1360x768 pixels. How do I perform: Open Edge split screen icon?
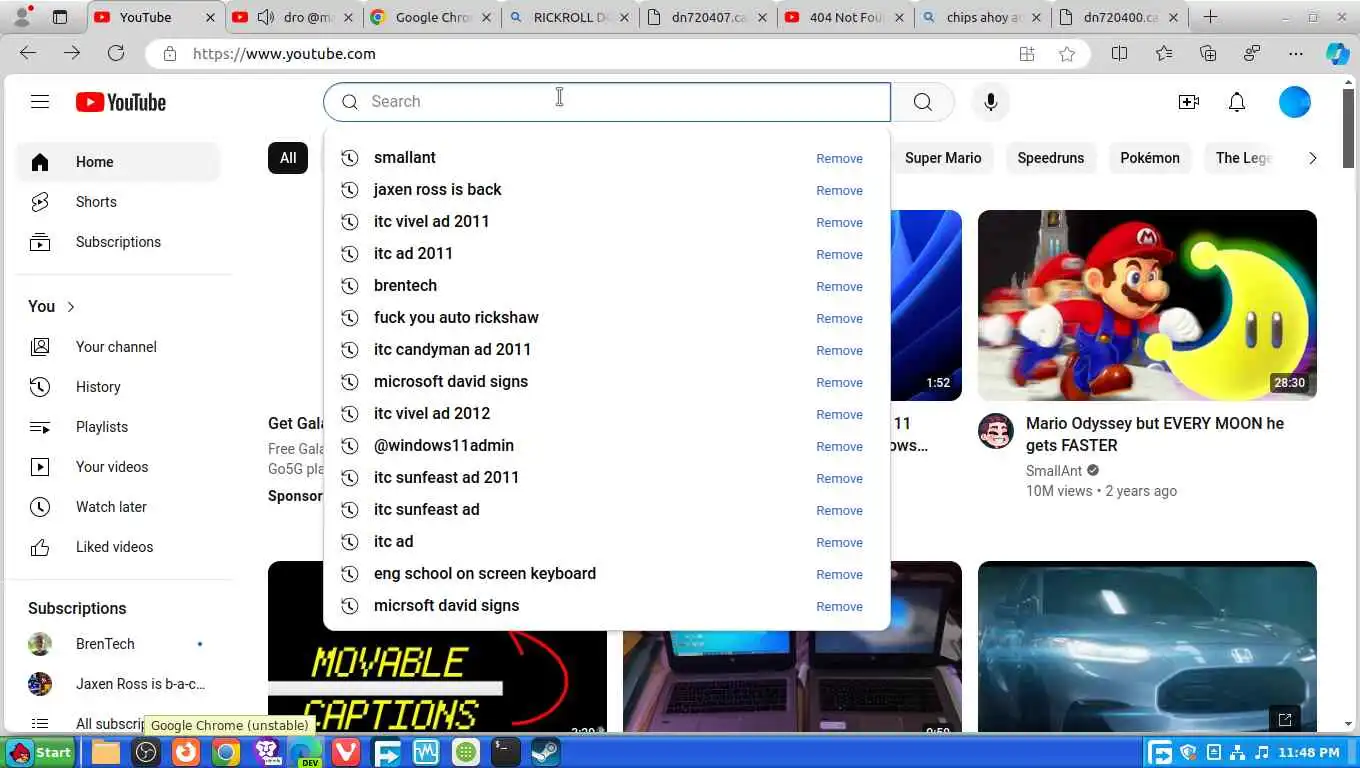tap(1119, 54)
